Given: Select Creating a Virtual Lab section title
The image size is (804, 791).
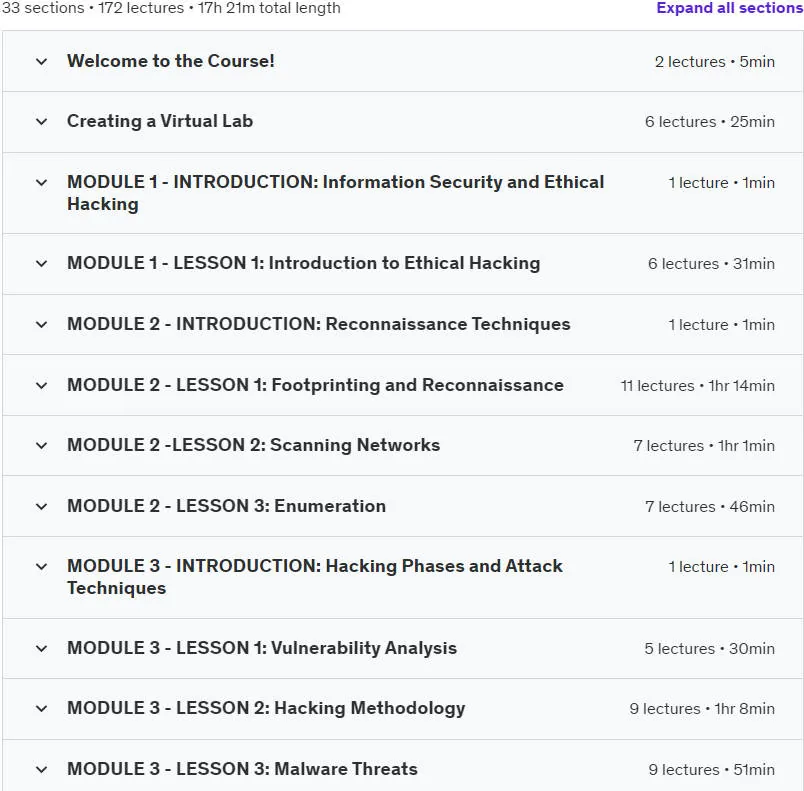Looking at the screenshot, I should 160,121.
